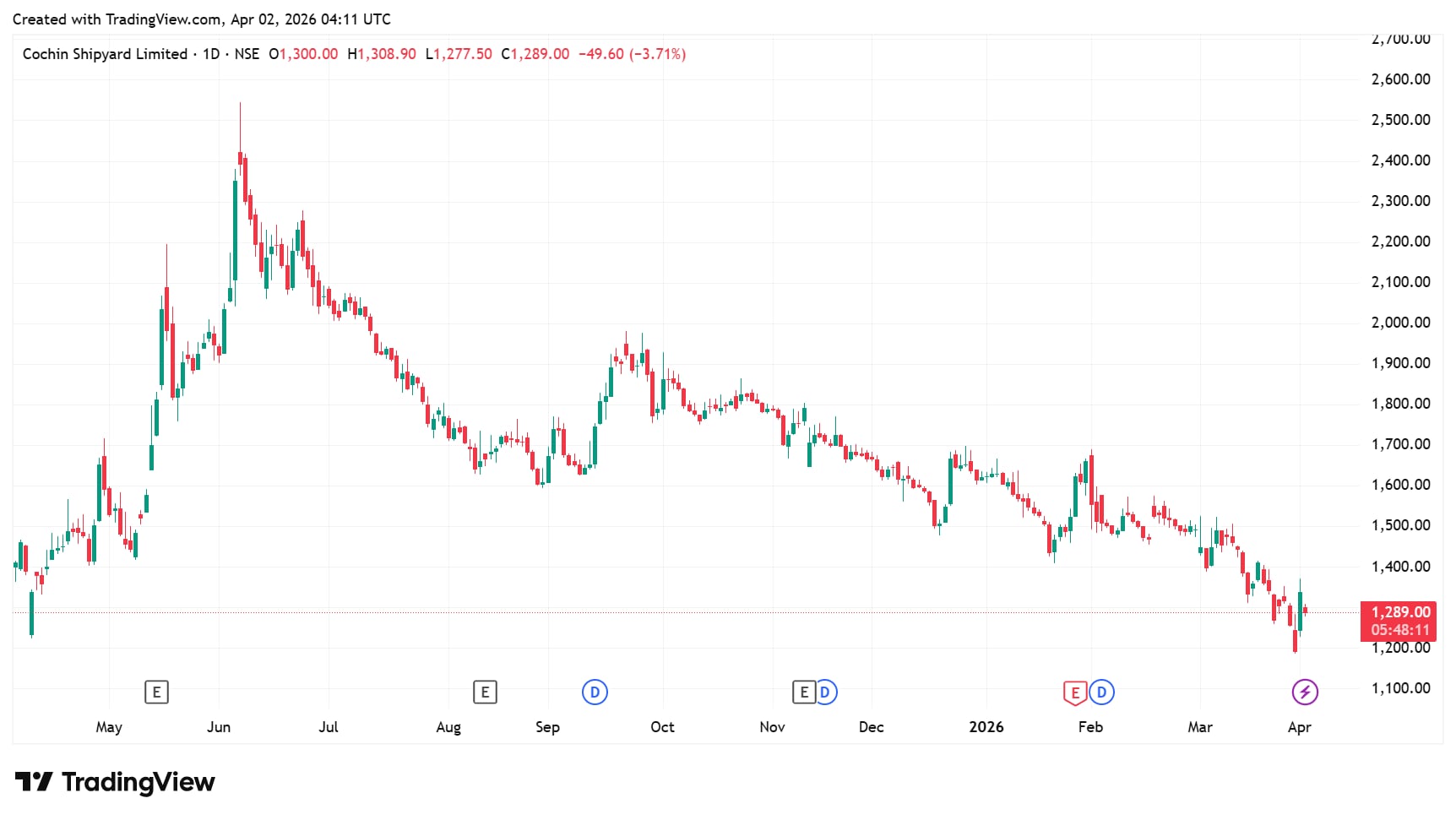Image resolution: width=1456 pixels, height=820 pixels.
Task: Click the TradingView logo at bottom left
Action: [115, 782]
